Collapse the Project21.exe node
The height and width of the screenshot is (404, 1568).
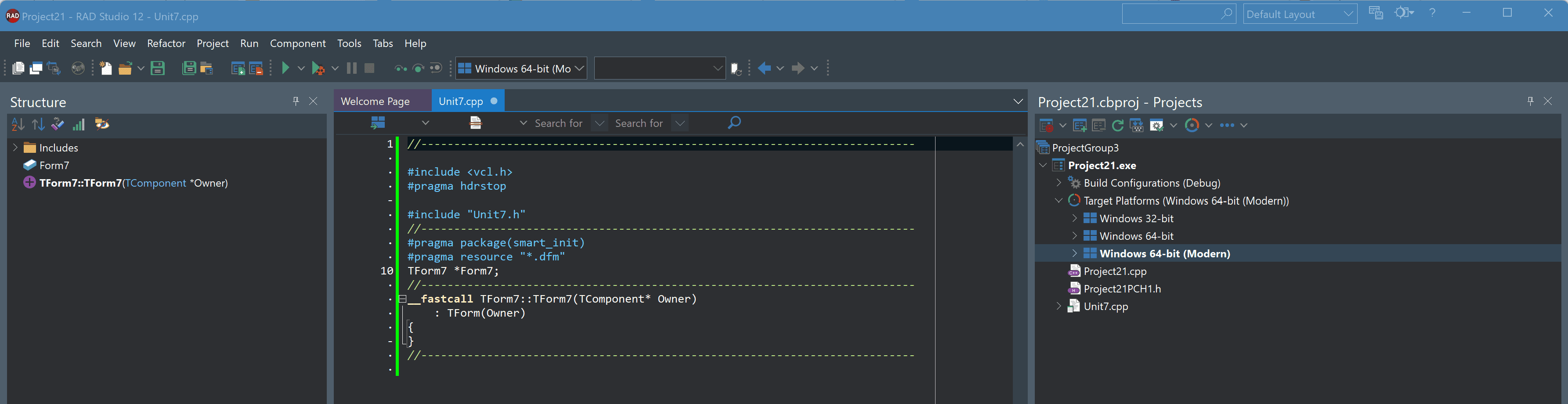tap(1043, 165)
